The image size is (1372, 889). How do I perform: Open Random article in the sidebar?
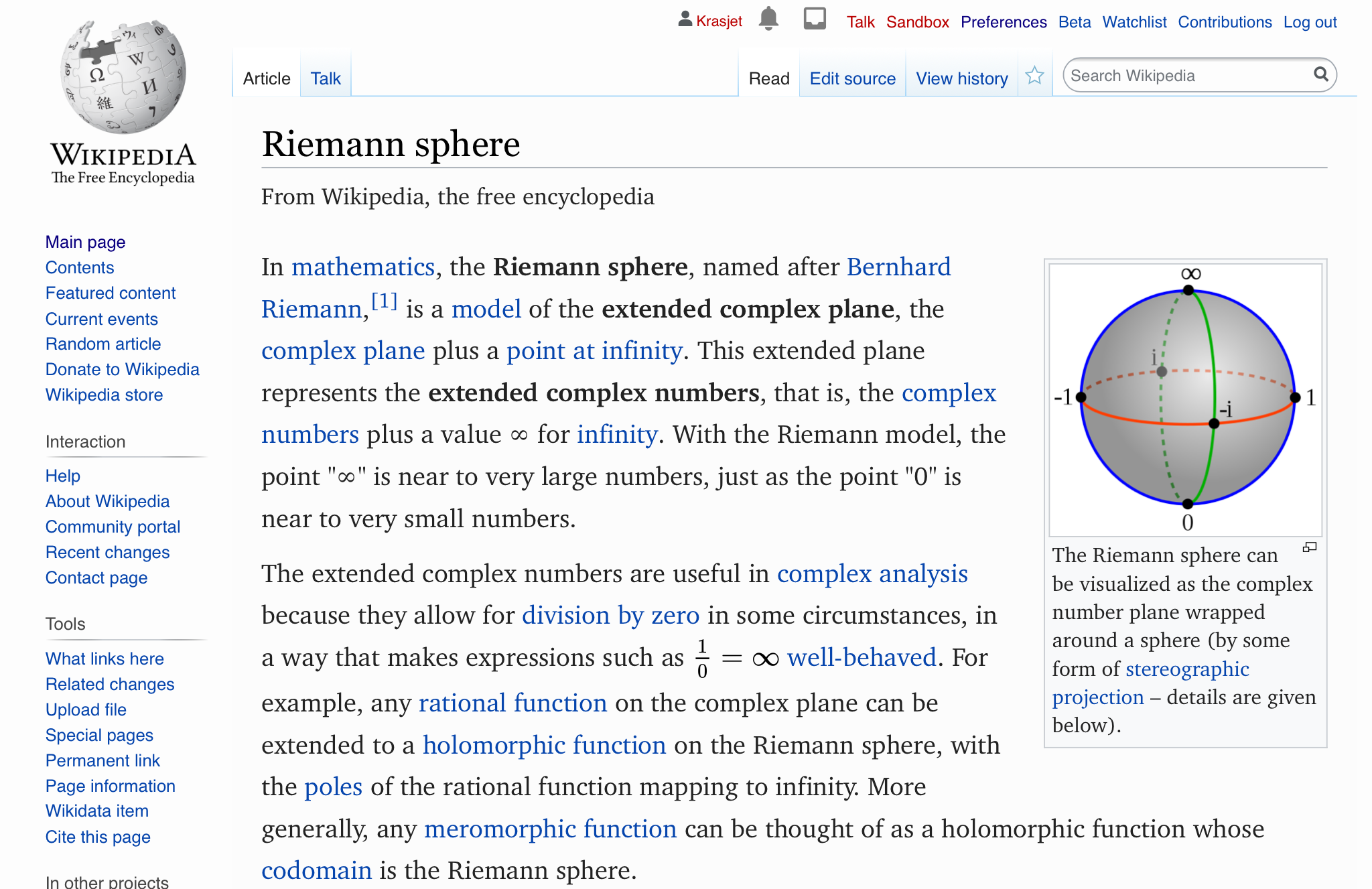(x=103, y=344)
